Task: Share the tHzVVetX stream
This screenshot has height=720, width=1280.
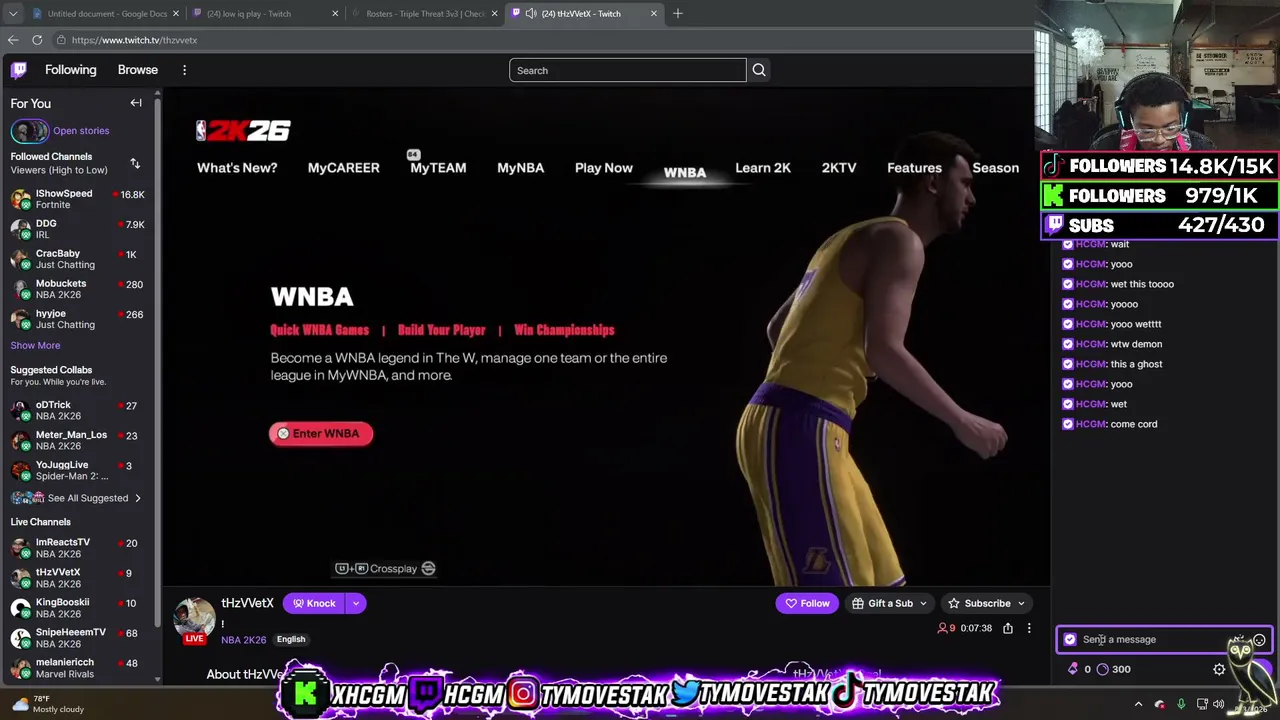Action: tap(1008, 628)
